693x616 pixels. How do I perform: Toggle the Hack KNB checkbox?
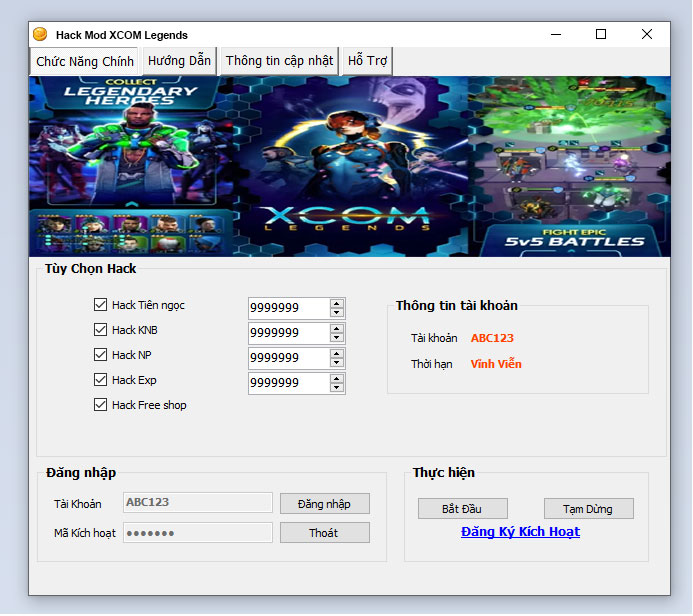tap(100, 330)
